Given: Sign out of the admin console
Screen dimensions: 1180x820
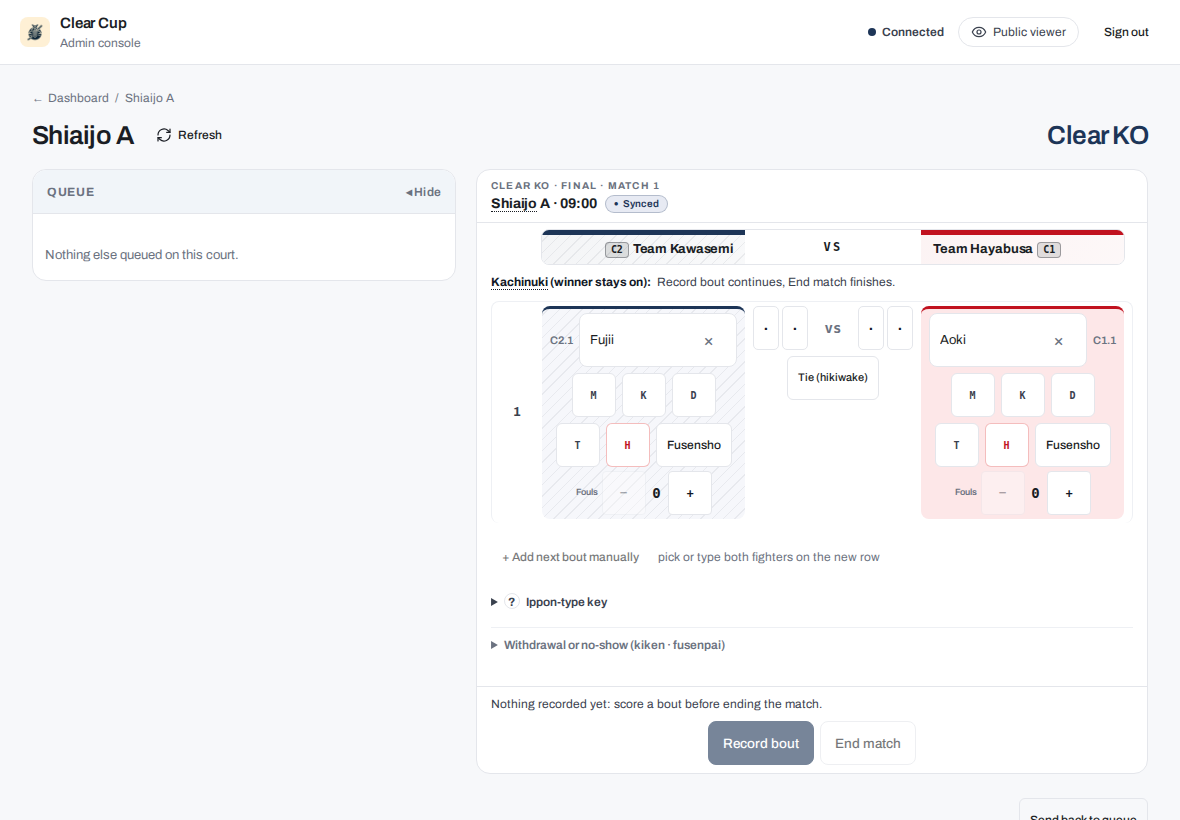Looking at the screenshot, I should pos(1126,32).
